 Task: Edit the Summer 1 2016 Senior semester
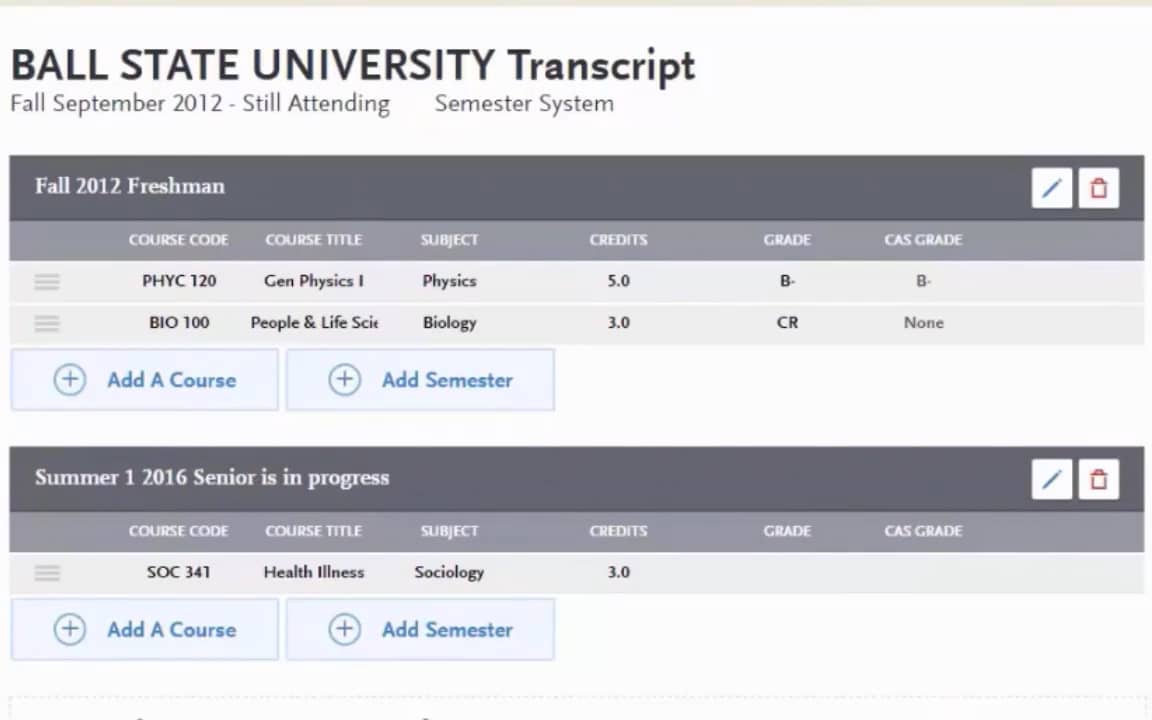[1051, 479]
